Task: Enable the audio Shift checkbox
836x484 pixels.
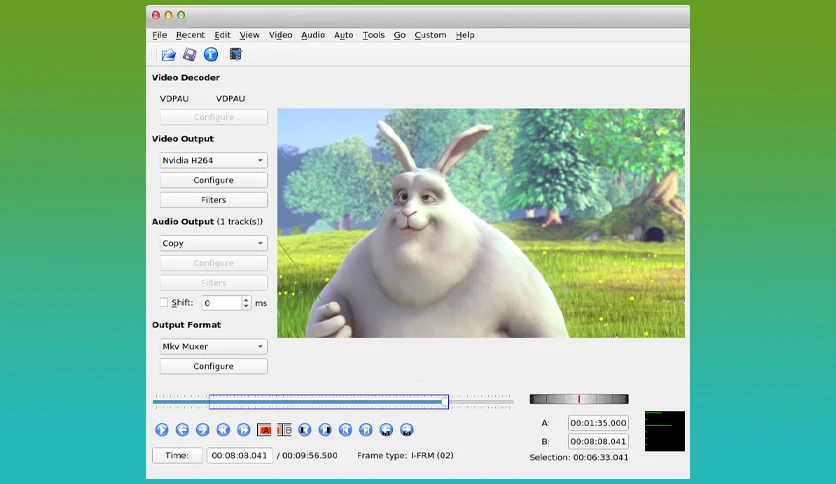Action: pyautogui.click(x=164, y=302)
